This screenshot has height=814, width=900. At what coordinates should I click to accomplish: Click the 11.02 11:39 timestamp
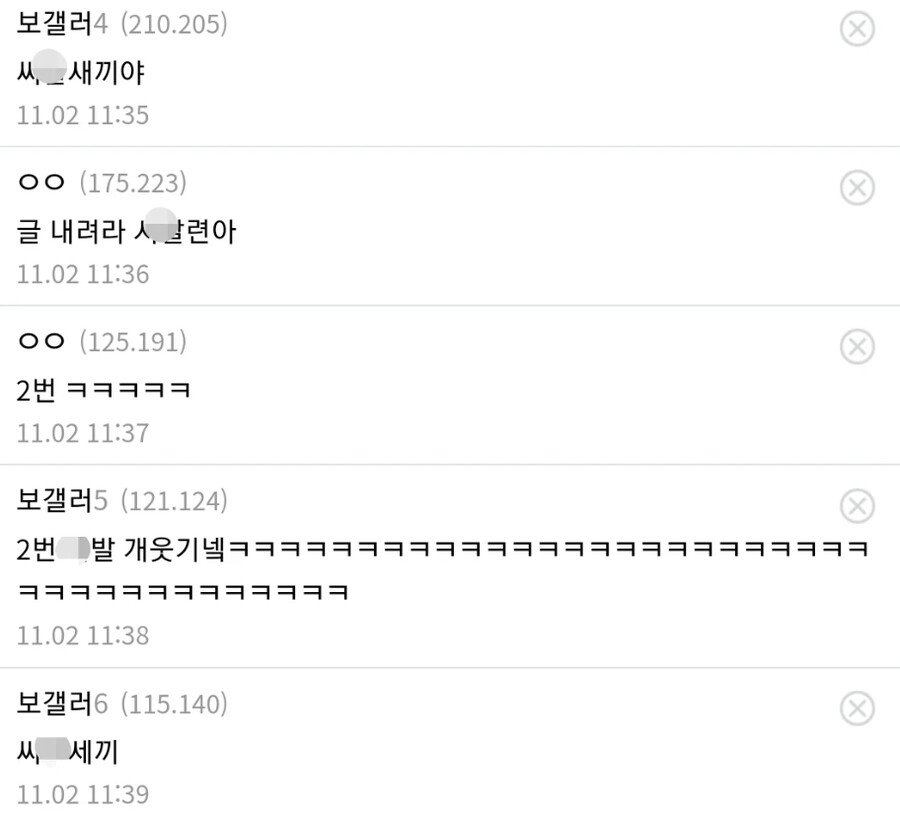(83, 794)
